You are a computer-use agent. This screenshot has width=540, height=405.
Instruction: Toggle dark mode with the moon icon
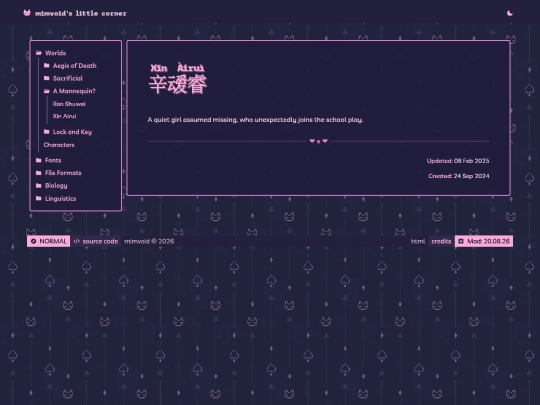510,13
